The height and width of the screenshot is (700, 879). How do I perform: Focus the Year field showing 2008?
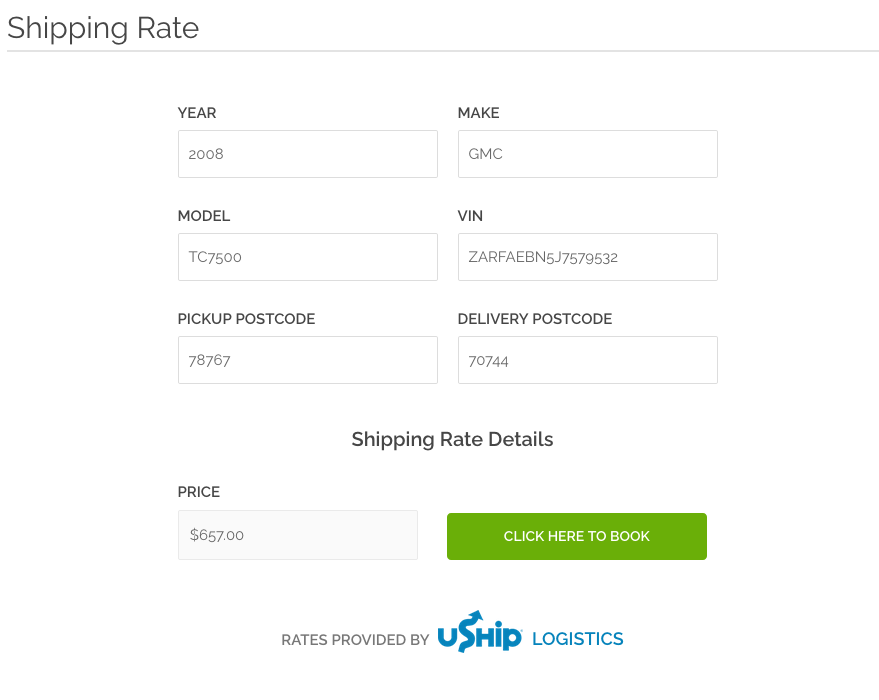(x=307, y=154)
